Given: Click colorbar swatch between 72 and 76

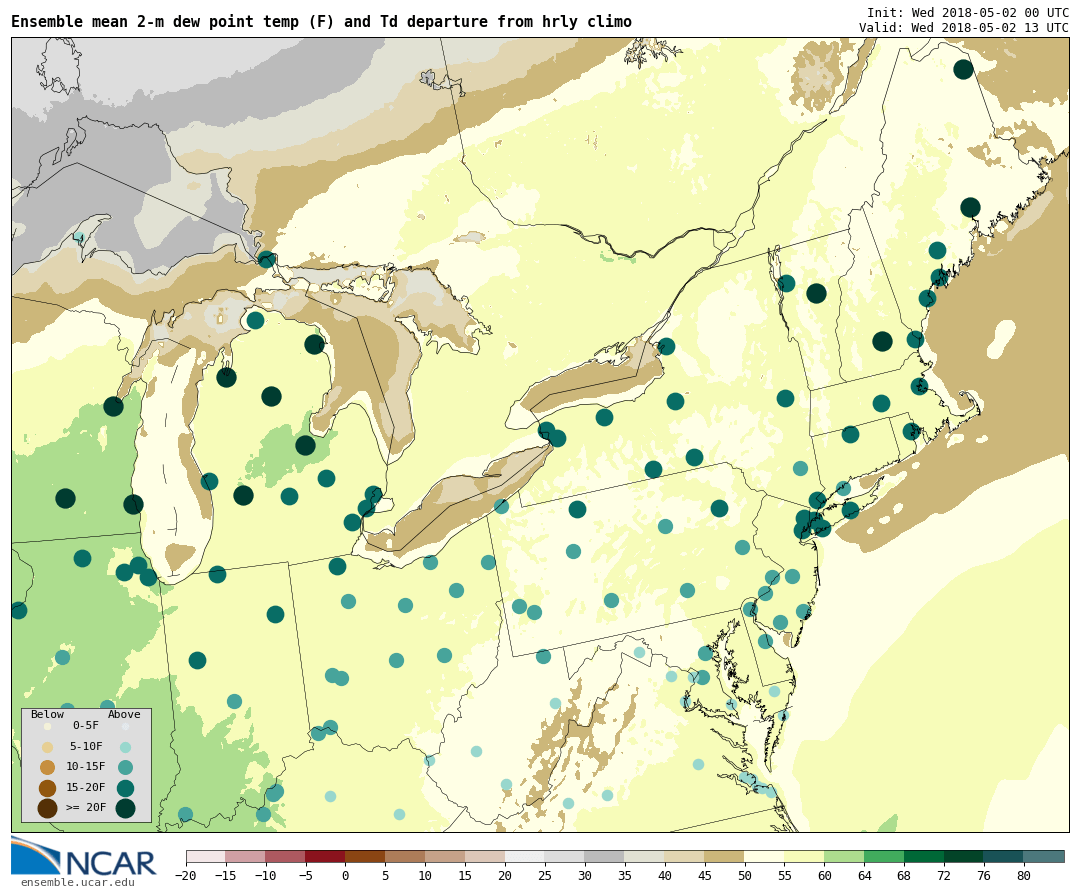Looking at the screenshot, I should [x=964, y=857].
